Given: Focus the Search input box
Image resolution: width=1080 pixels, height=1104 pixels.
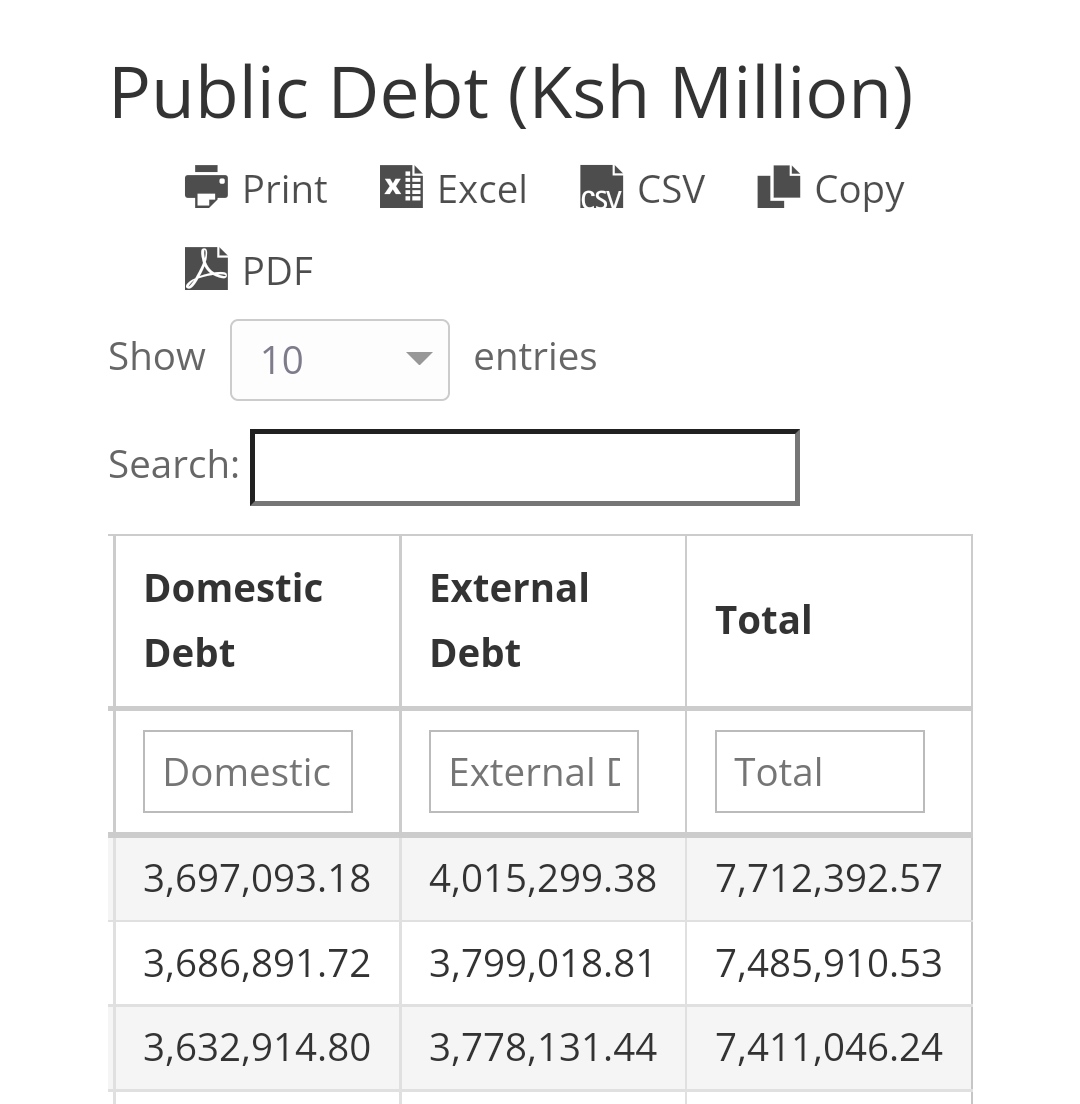Looking at the screenshot, I should click(525, 468).
